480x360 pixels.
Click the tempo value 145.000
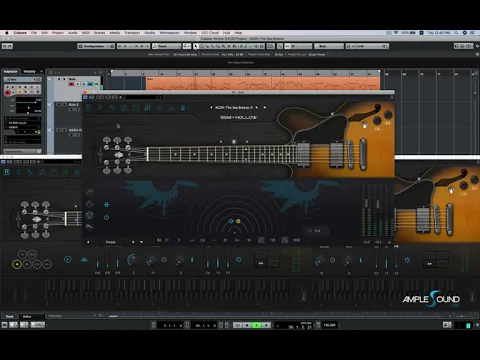point(329,325)
